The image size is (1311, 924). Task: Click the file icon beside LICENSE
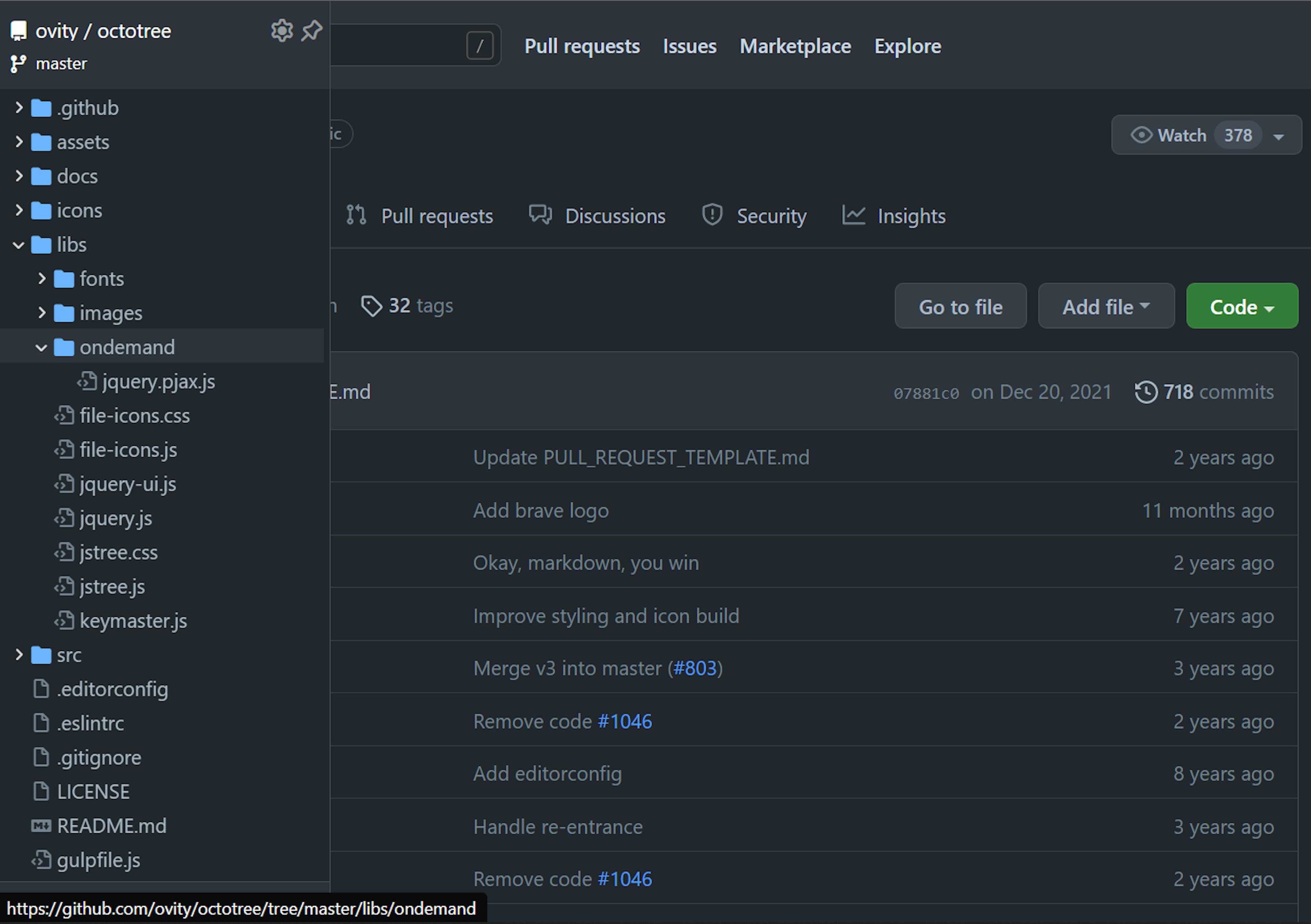41,792
